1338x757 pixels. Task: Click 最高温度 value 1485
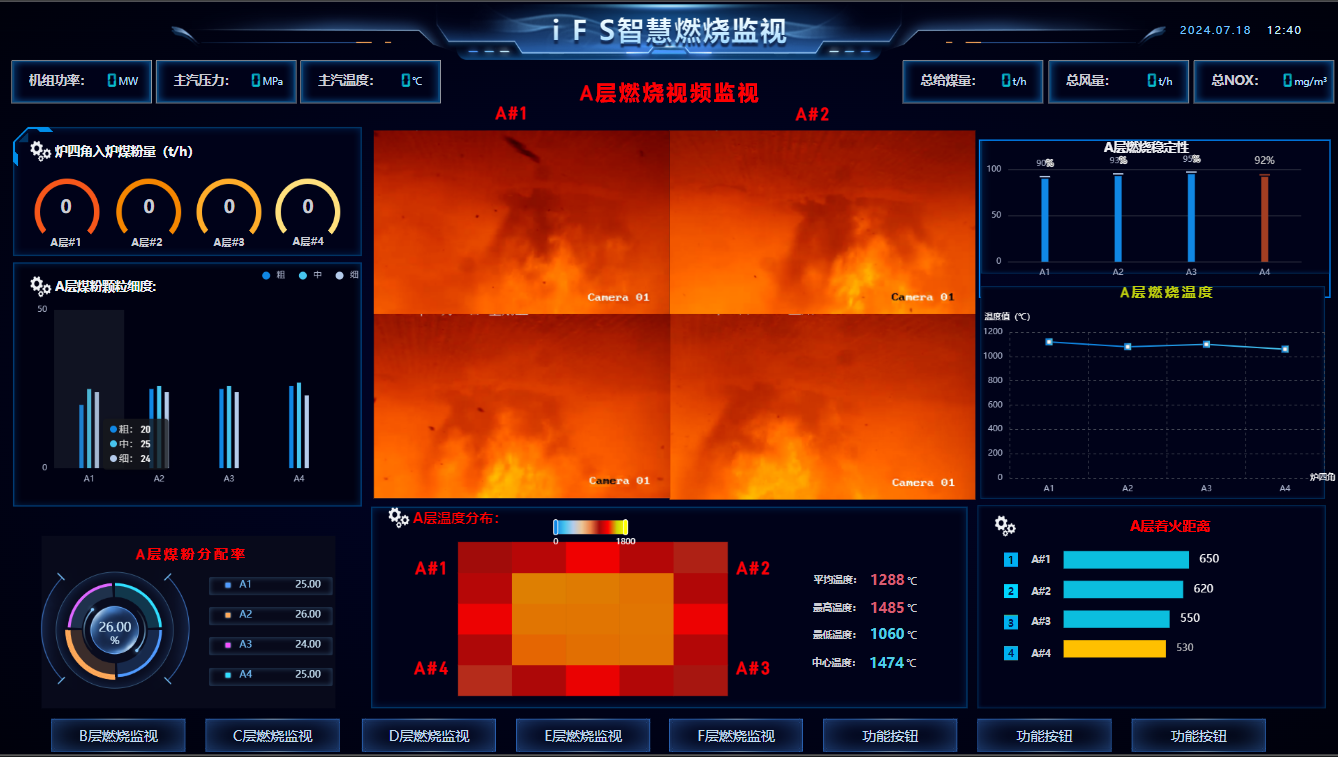coord(887,607)
